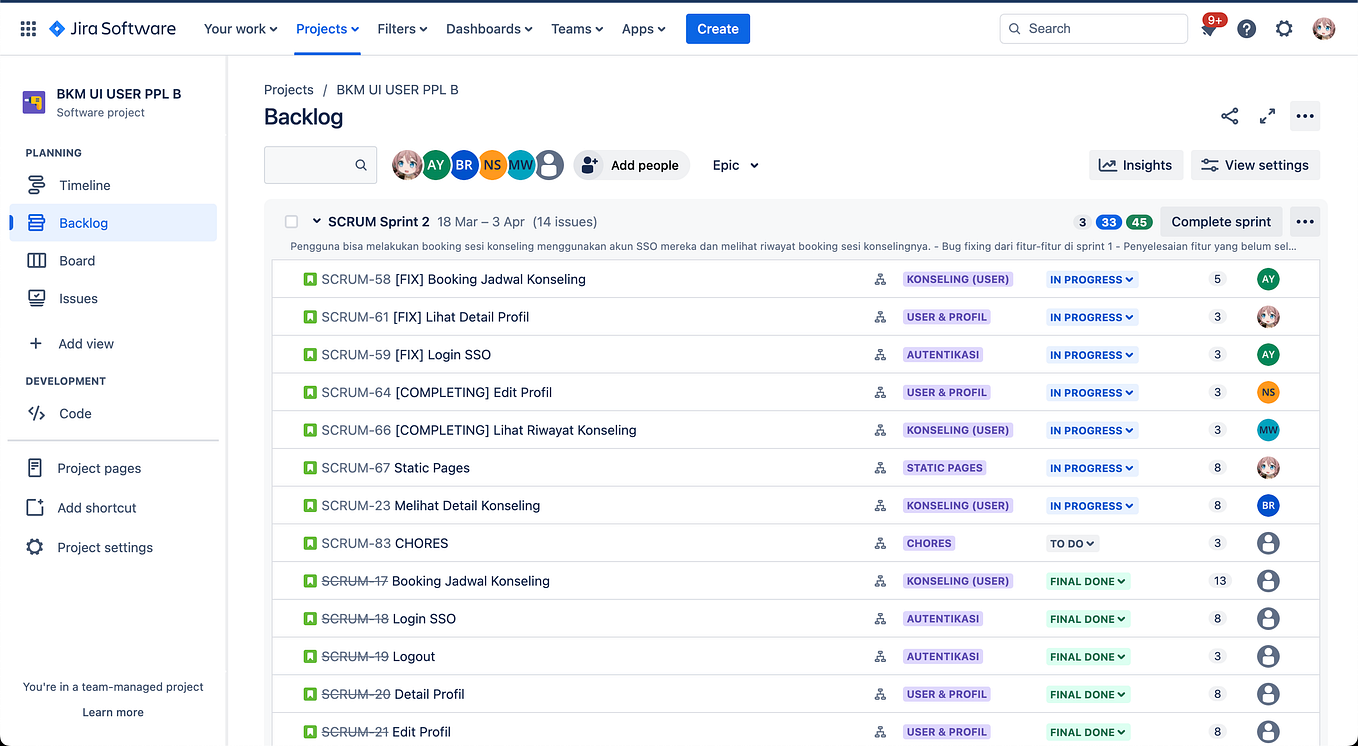Open the settings gear icon in top bar
Screen dimensions: 1358x746
pyautogui.click(x=1284, y=29)
